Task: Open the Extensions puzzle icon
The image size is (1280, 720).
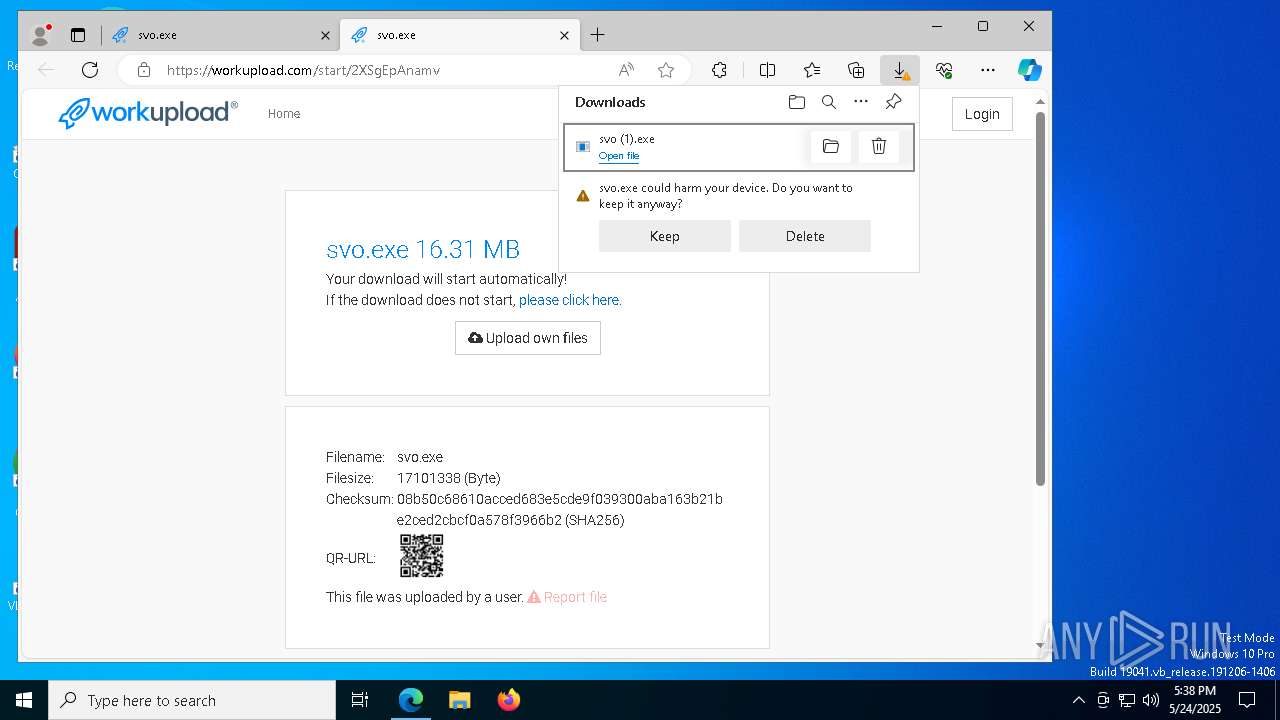Action: pyautogui.click(x=719, y=70)
